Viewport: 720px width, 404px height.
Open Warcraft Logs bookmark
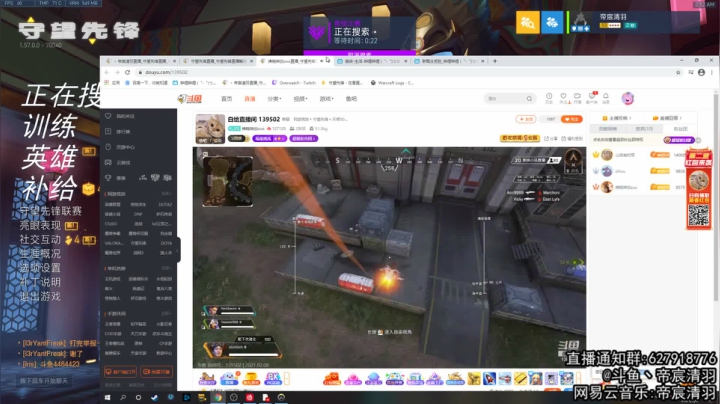click(392, 83)
